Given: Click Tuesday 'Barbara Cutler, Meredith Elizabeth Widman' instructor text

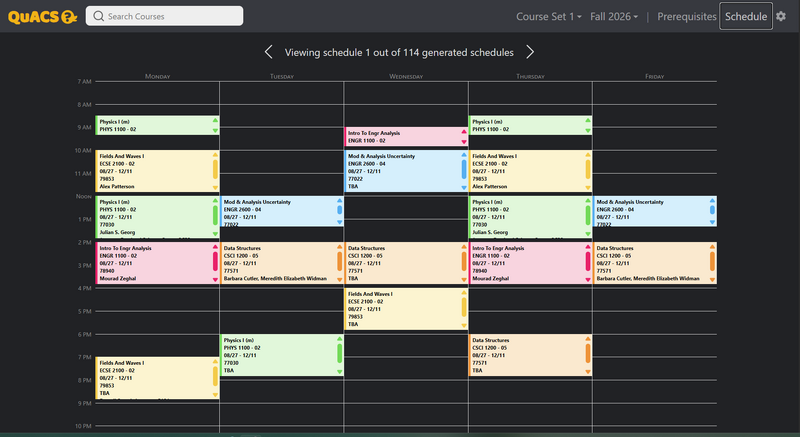Looking at the screenshot, I should [275, 278].
